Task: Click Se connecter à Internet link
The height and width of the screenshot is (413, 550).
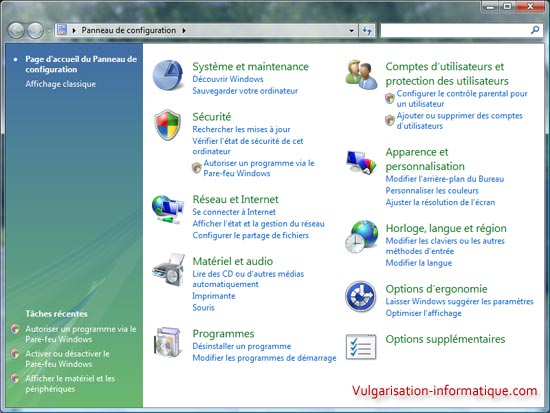Action: pos(234,212)
